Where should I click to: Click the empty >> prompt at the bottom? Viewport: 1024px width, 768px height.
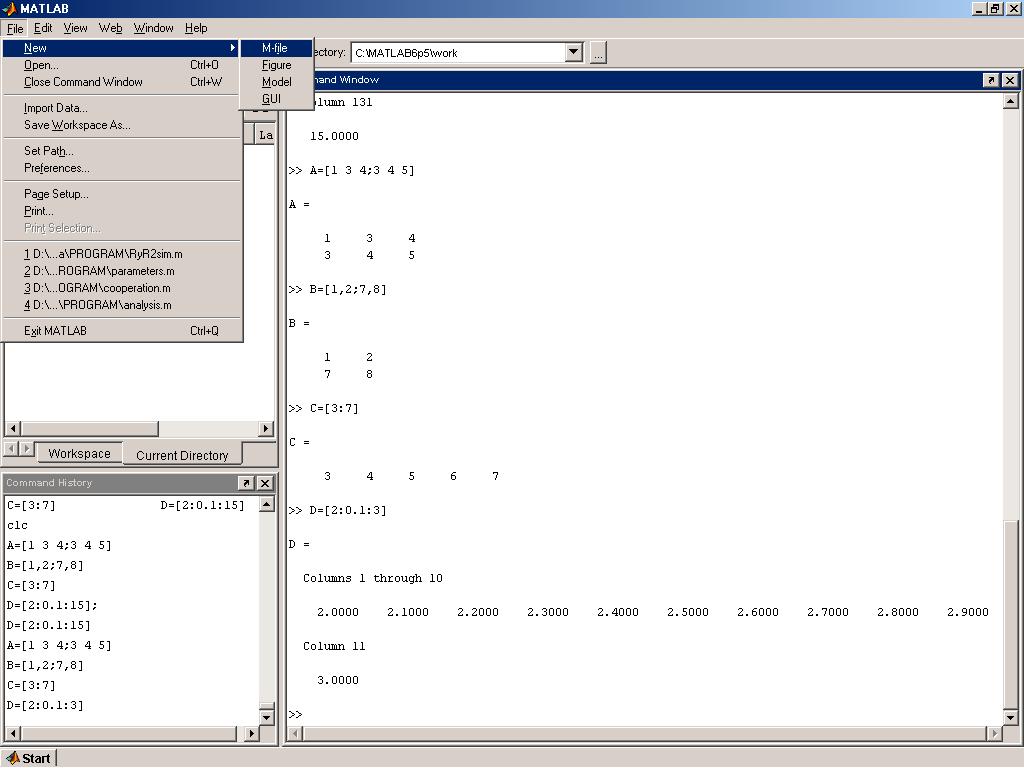point(295,714)
